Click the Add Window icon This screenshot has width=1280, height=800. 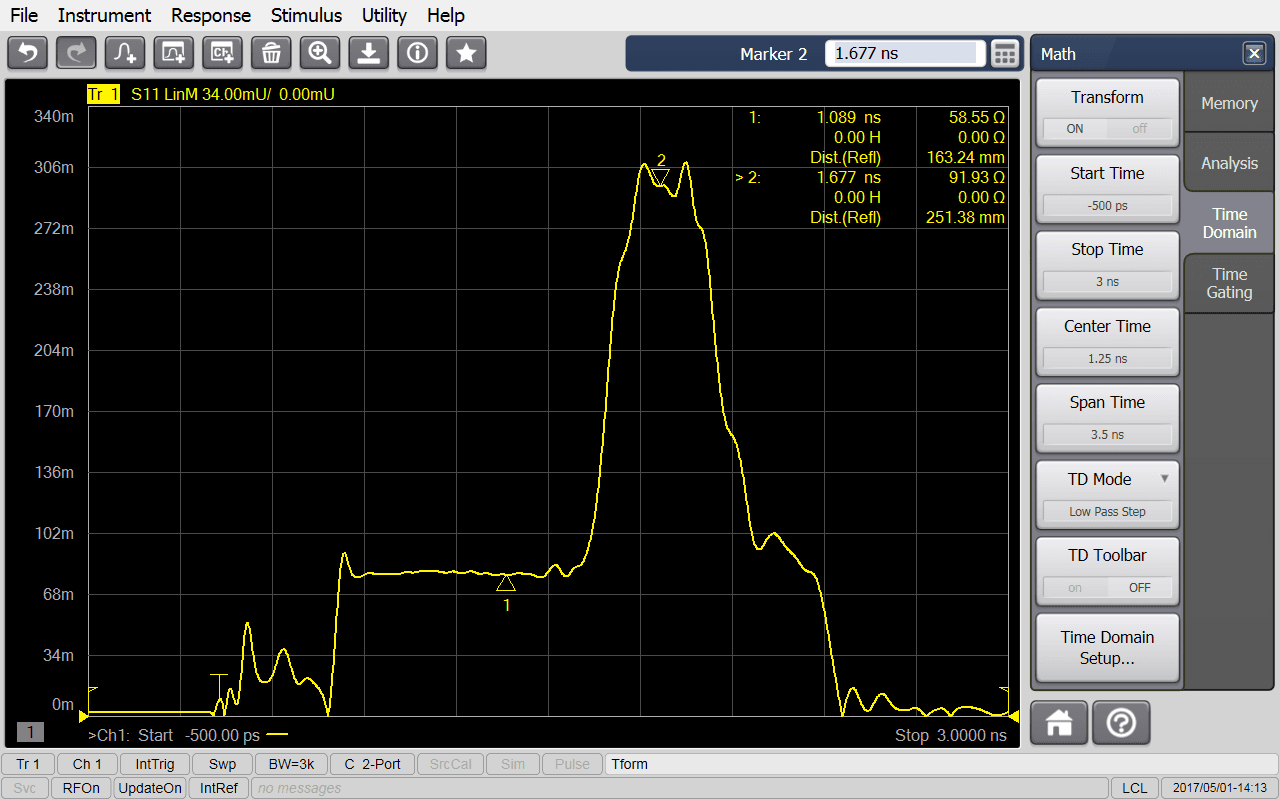pyautogui.click(x=174, y=53)
